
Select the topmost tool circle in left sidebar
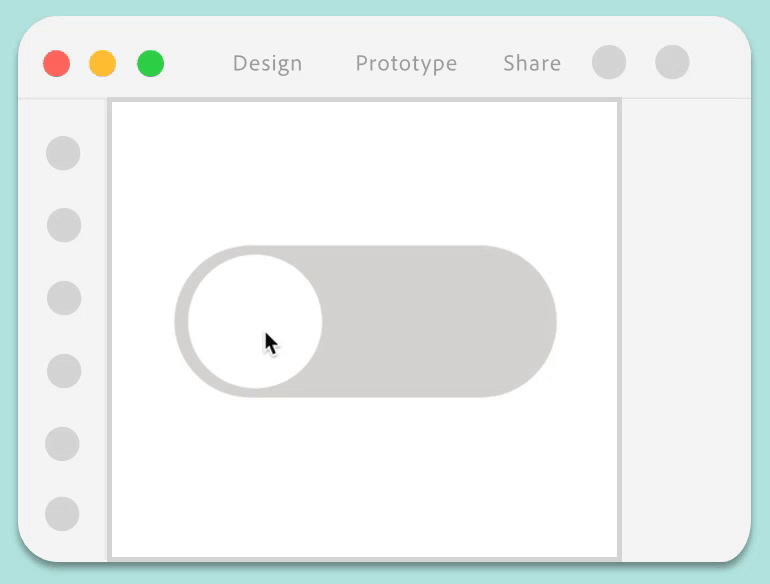click(x=63, y=154)
